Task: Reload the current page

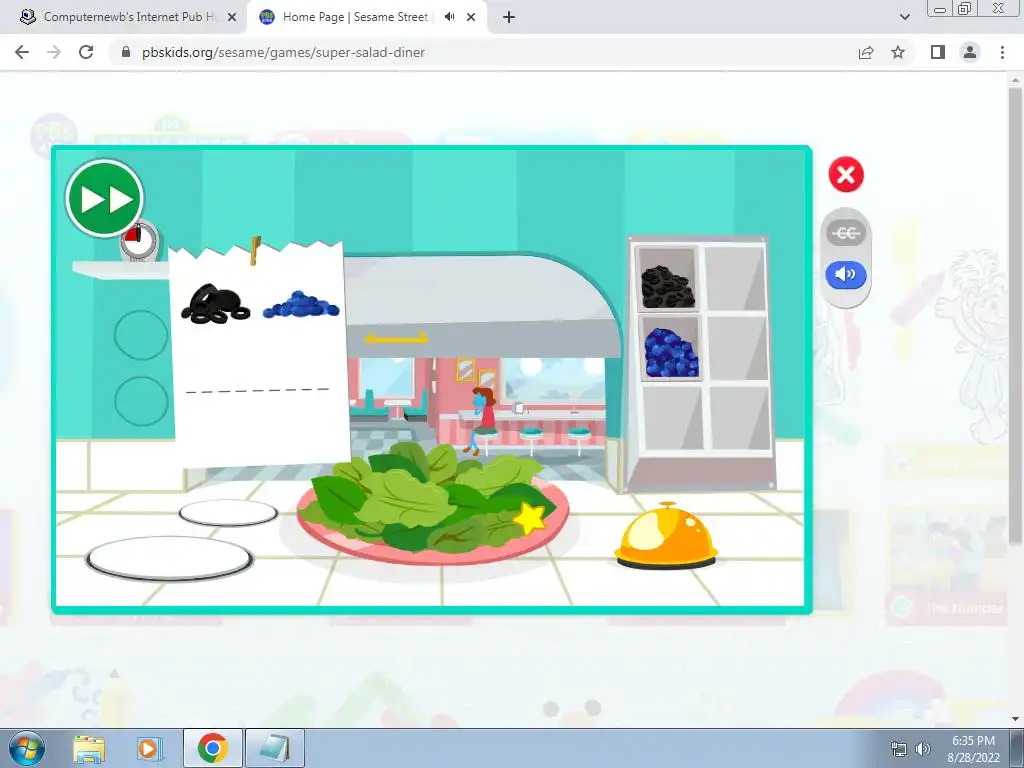Action: pos(86,52)
